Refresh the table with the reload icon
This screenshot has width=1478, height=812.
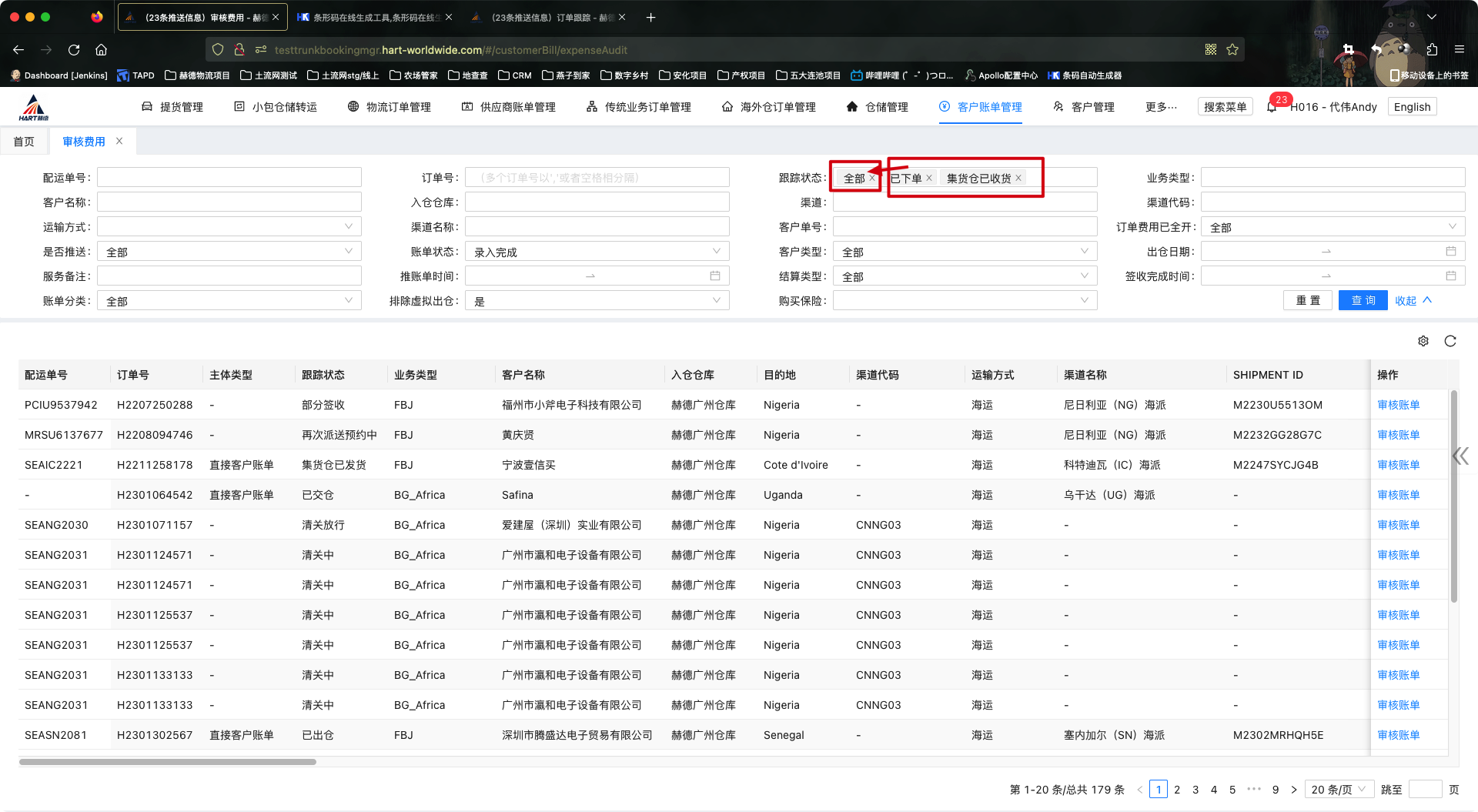click(1450, 341)
